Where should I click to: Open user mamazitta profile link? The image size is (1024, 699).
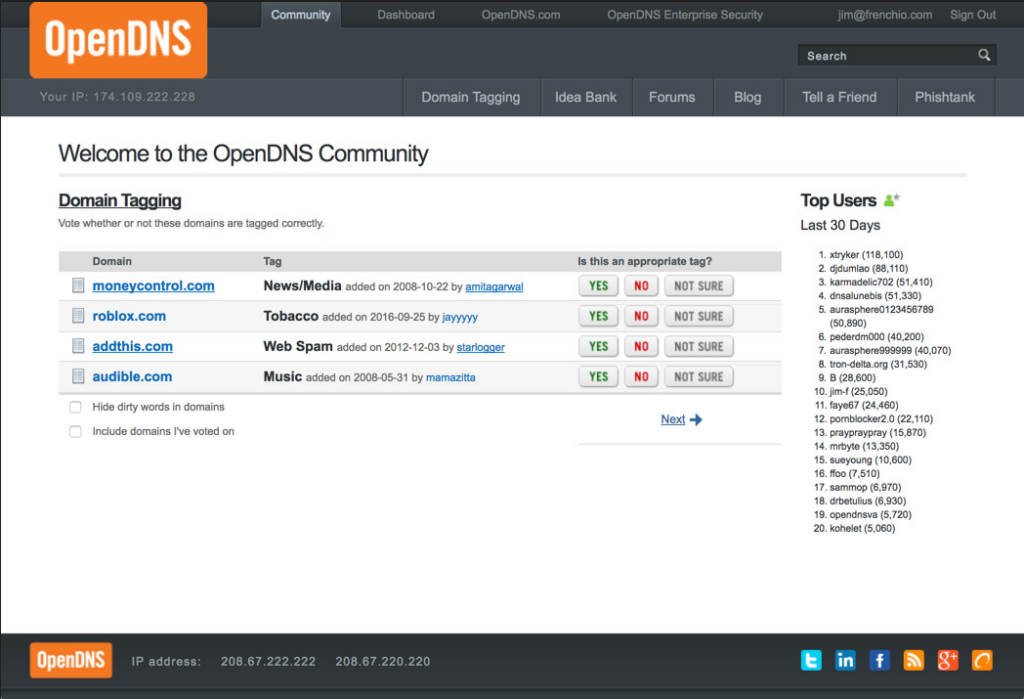tap(451, 378)
